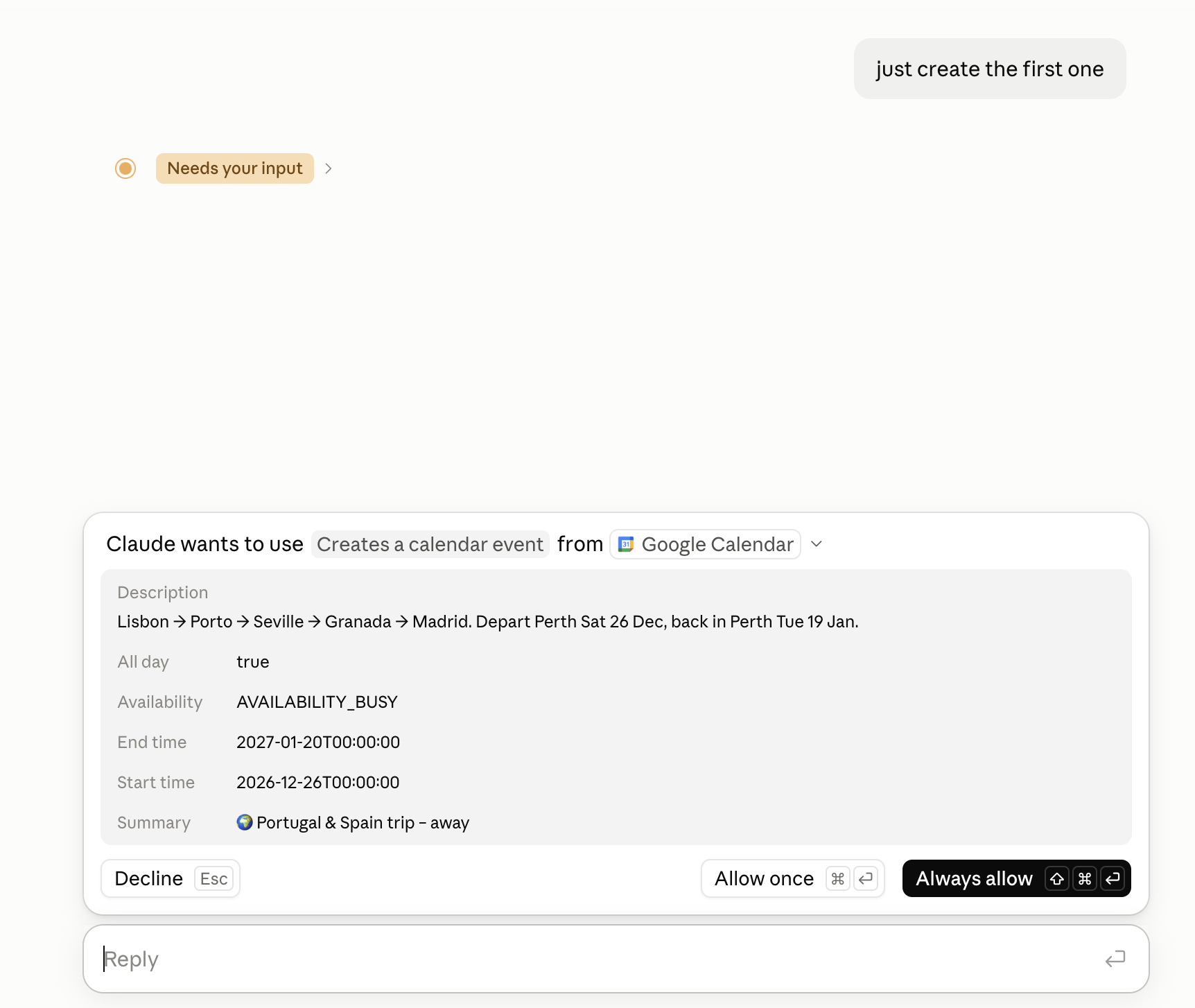The height and width of the screenshot is (1008, 1195).
Task: Click the Availability field label
Action: click(x=160, y=702)
